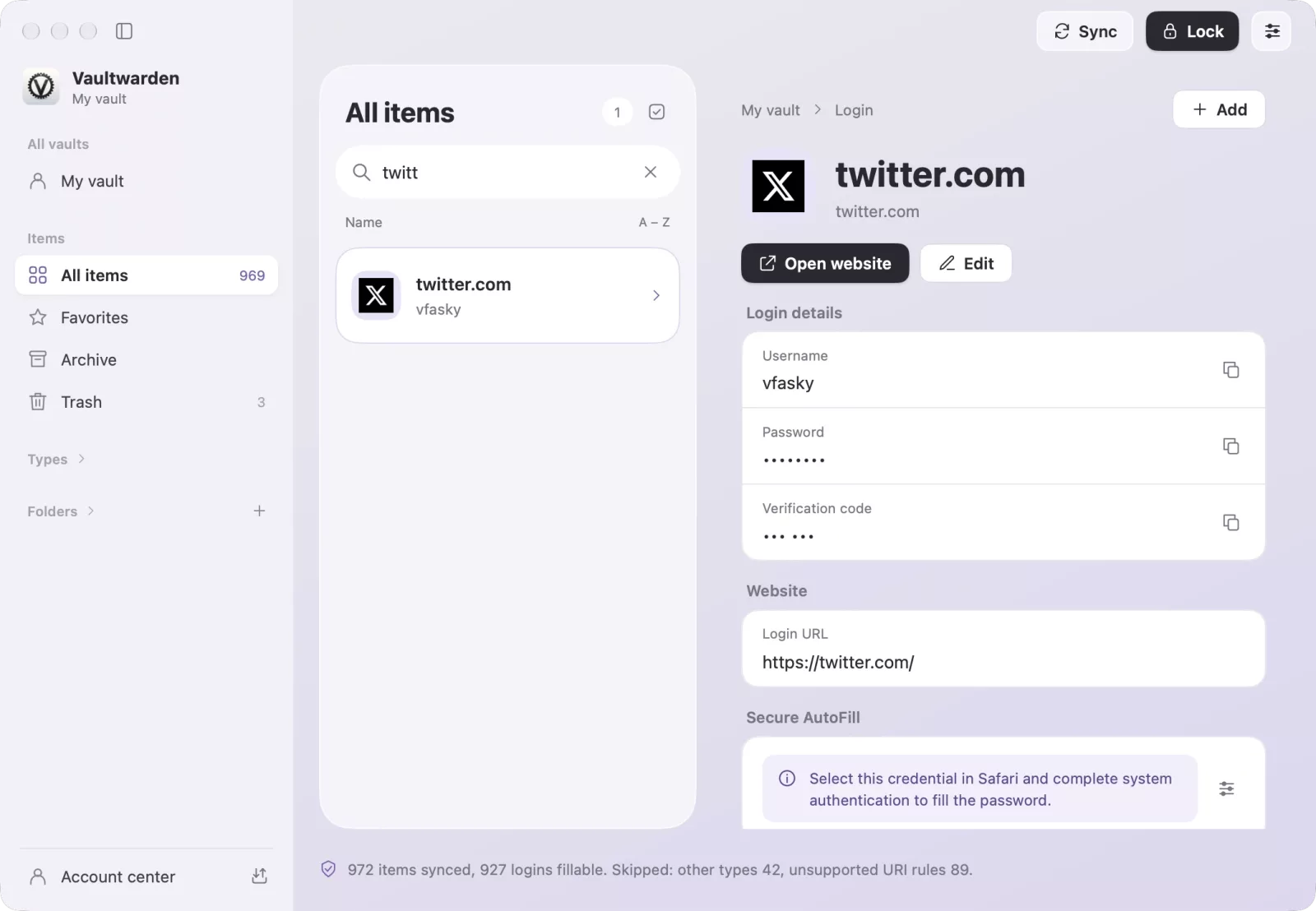Copy the password field value
The height and width of the screenshot is (911, 1316).
[x=1230, y=446]
